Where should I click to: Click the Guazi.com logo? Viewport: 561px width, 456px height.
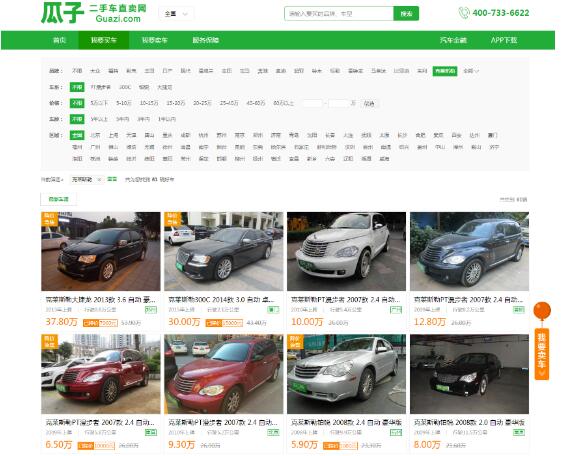(94, 13)
